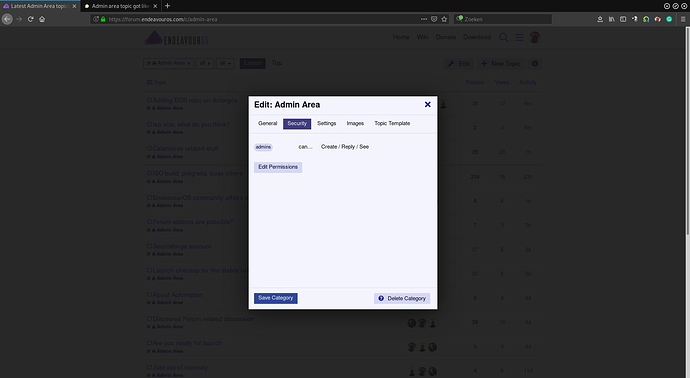Click the notification level circle button

(x=535, y=64)
